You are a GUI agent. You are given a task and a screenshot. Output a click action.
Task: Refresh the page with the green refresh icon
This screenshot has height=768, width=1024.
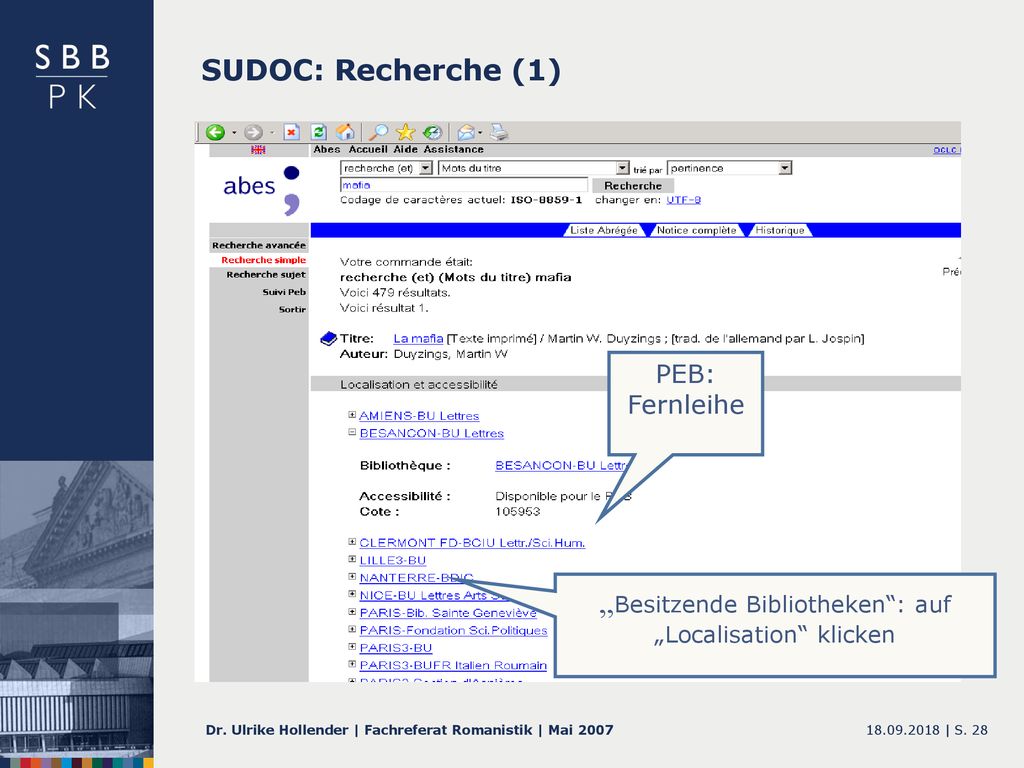point(319,133)
